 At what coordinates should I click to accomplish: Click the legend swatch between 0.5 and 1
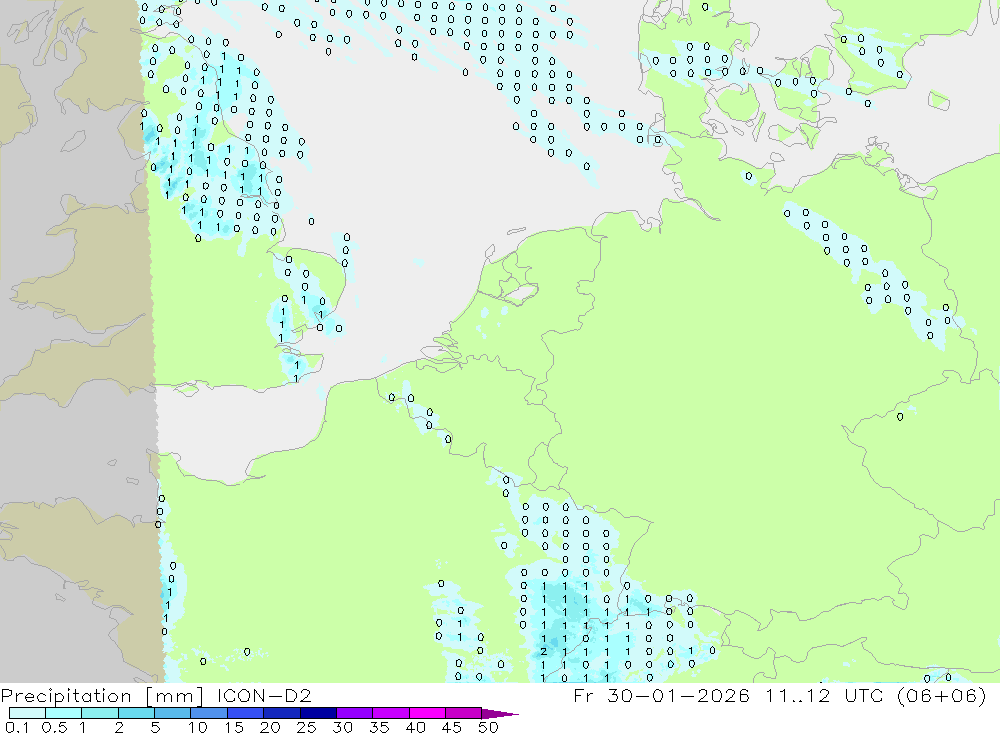coord(63,713)
